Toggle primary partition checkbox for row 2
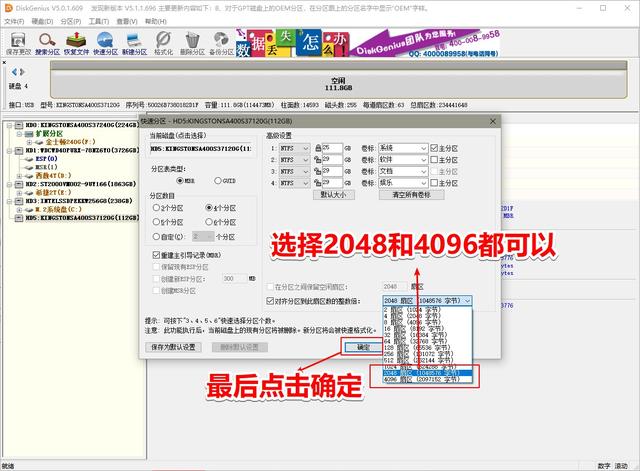 [x=434, y=160]
